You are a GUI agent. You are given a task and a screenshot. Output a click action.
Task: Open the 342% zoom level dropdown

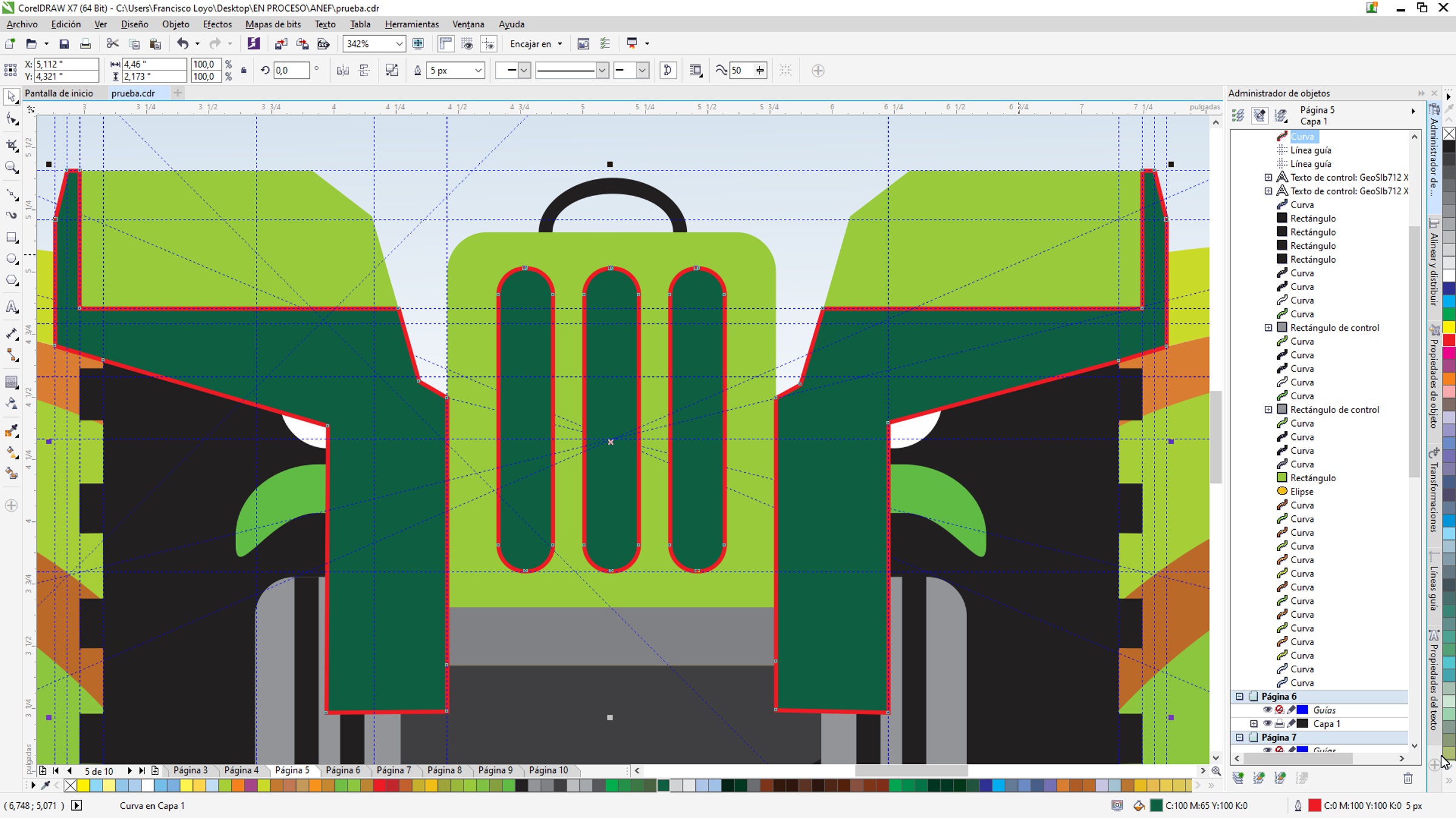pyautogui.click(x=399, y=44)
